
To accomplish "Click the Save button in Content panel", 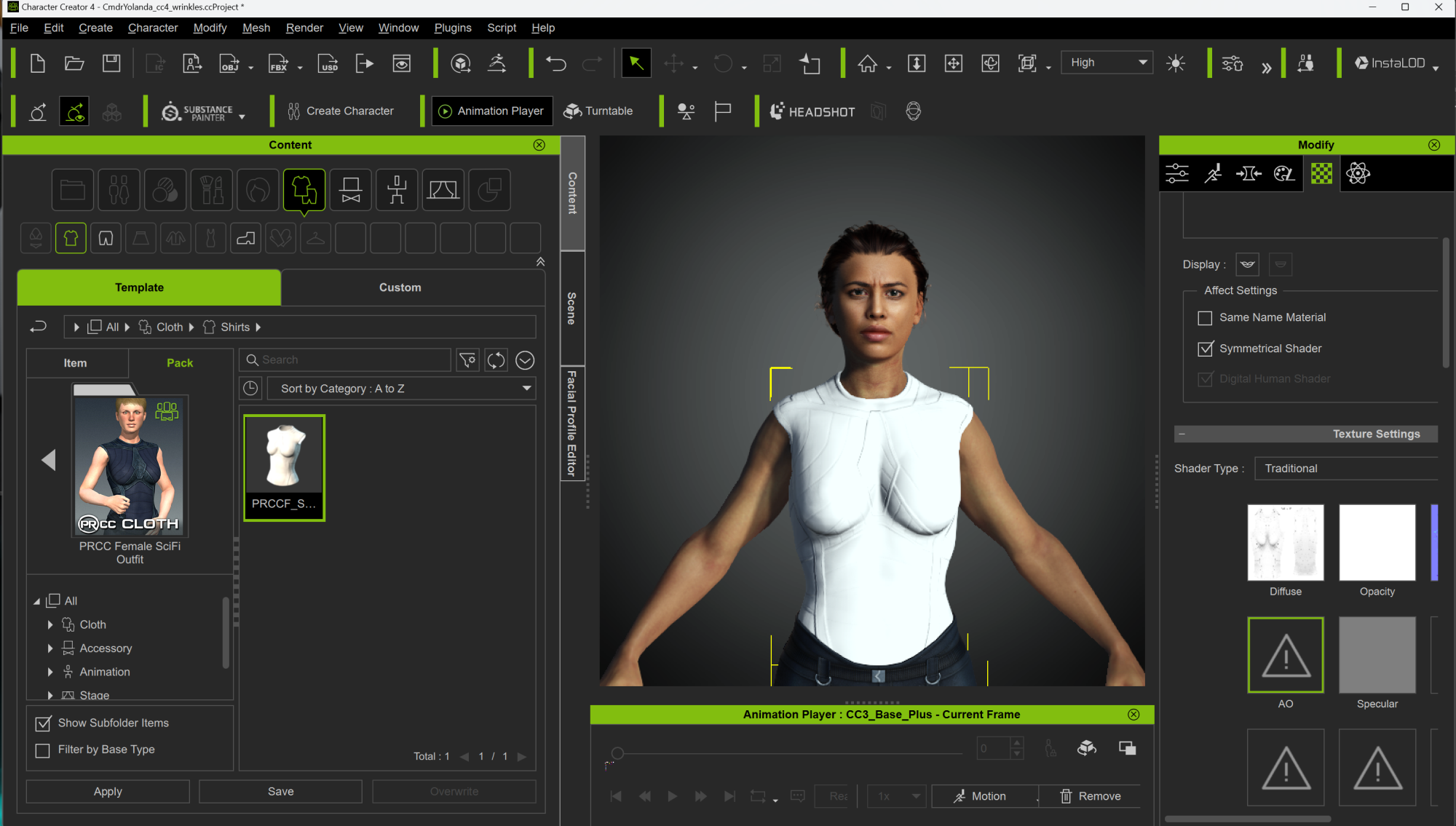I will [x=280, y=792].
